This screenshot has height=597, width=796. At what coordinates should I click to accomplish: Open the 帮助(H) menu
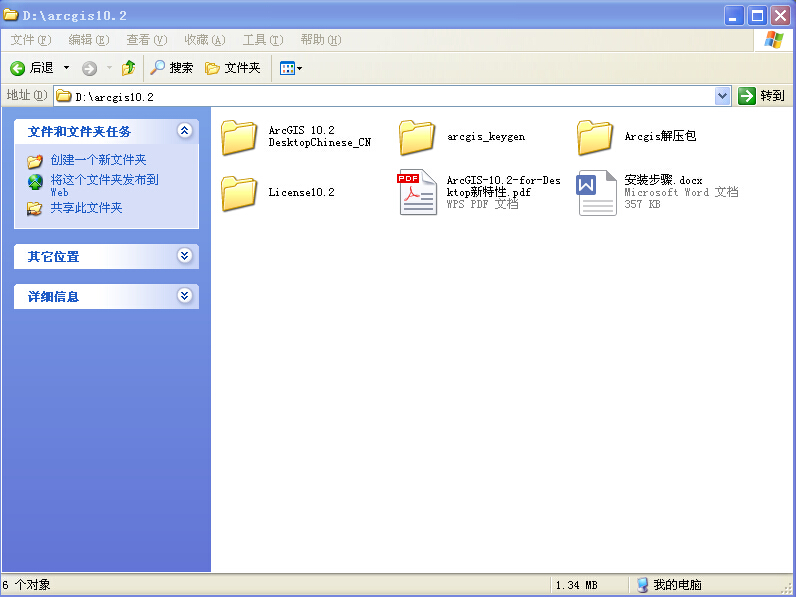321,40
